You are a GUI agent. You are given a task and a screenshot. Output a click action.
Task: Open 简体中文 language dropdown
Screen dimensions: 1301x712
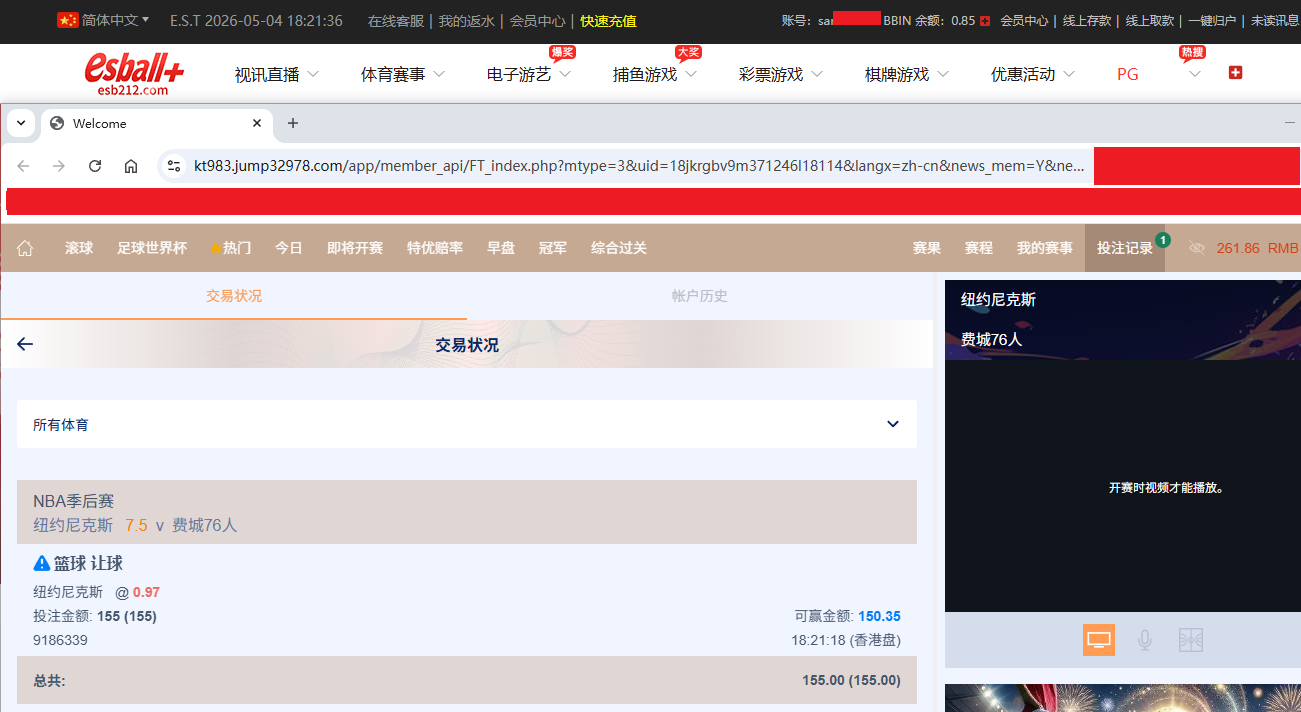click(x=115, y=20)
